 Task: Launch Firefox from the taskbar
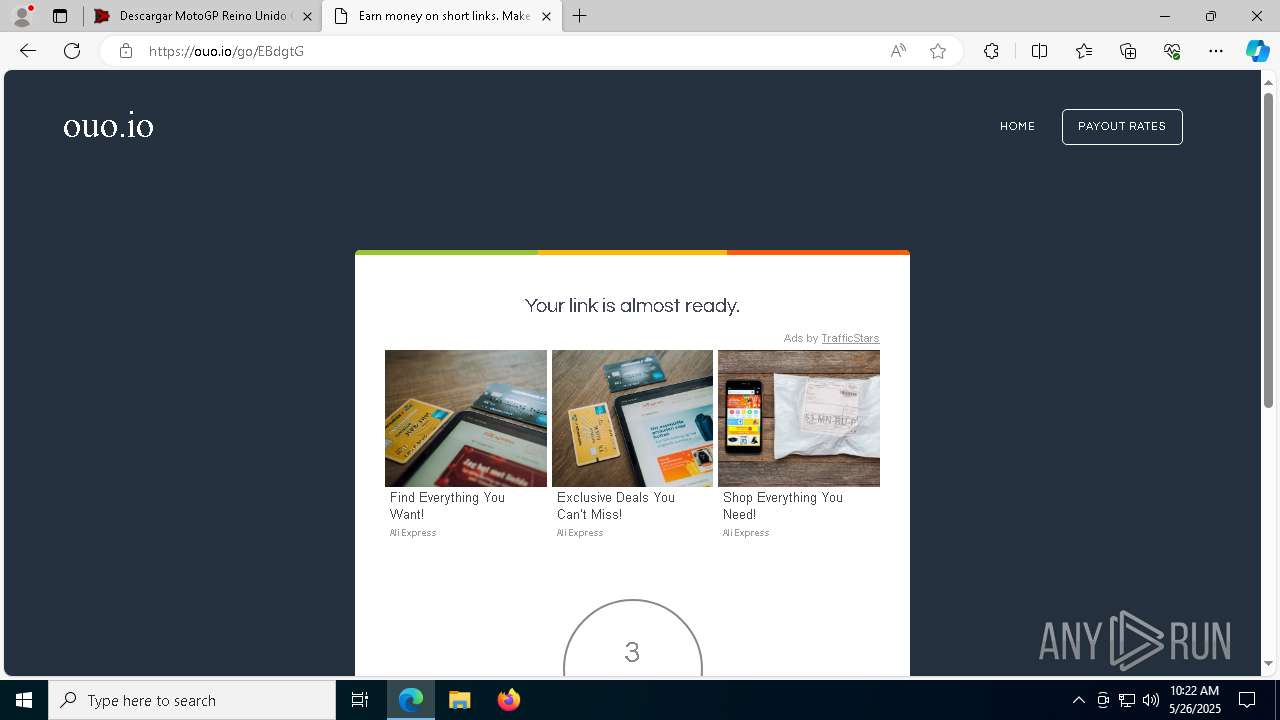508,700
